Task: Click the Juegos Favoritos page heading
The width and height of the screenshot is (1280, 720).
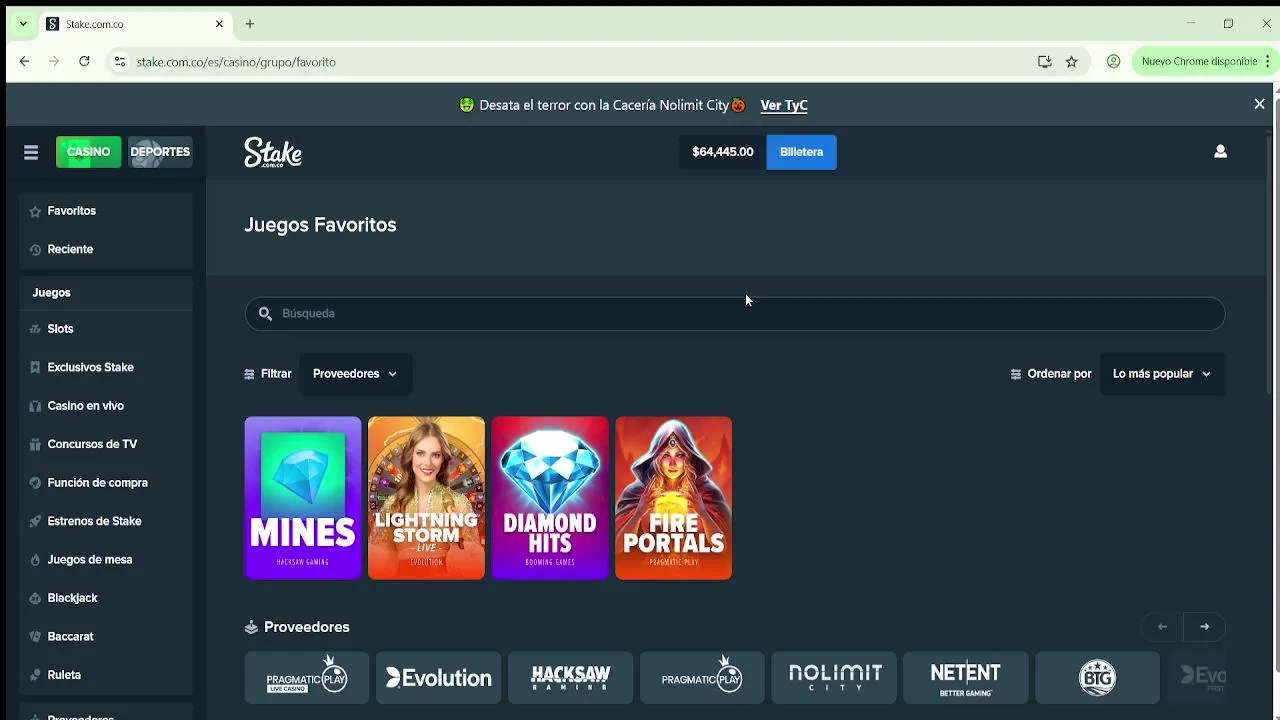Action: coord(320,225)
